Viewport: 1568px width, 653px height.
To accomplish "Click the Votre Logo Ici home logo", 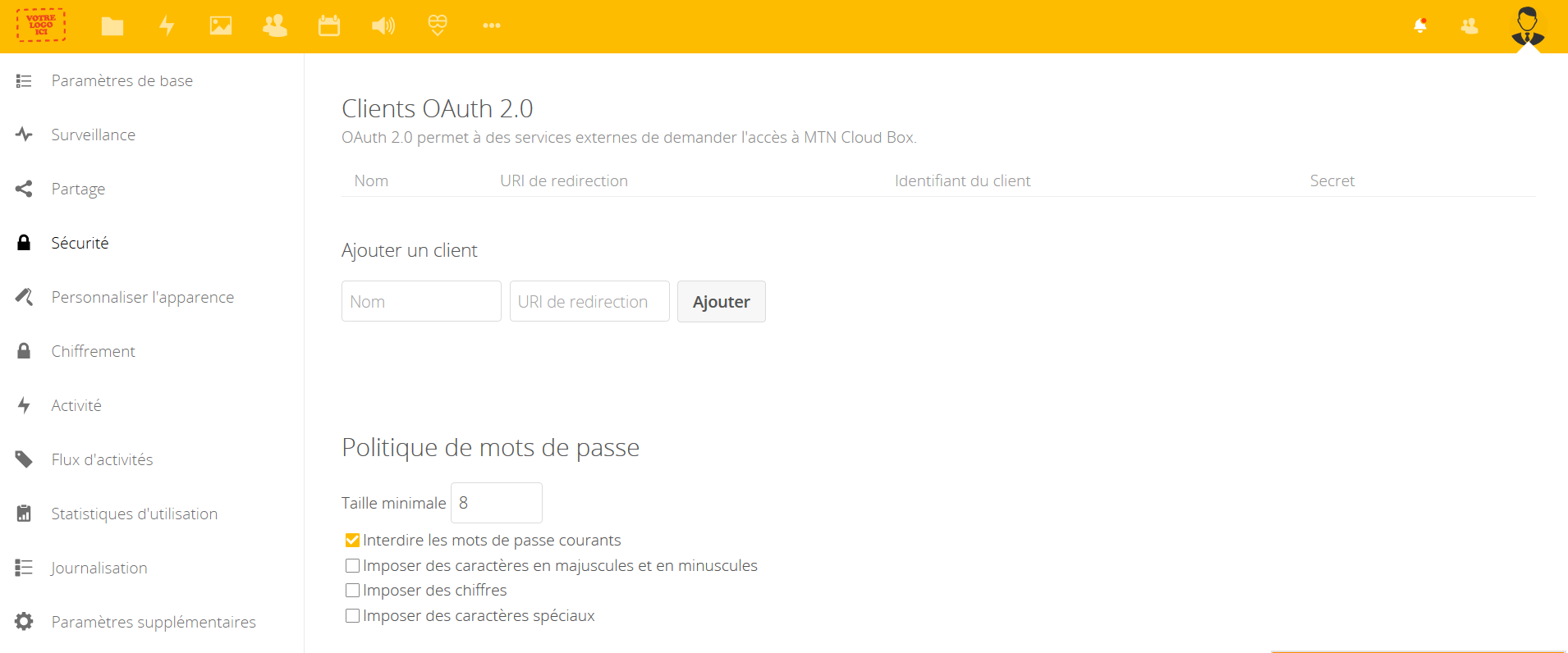I will [41, 25].
